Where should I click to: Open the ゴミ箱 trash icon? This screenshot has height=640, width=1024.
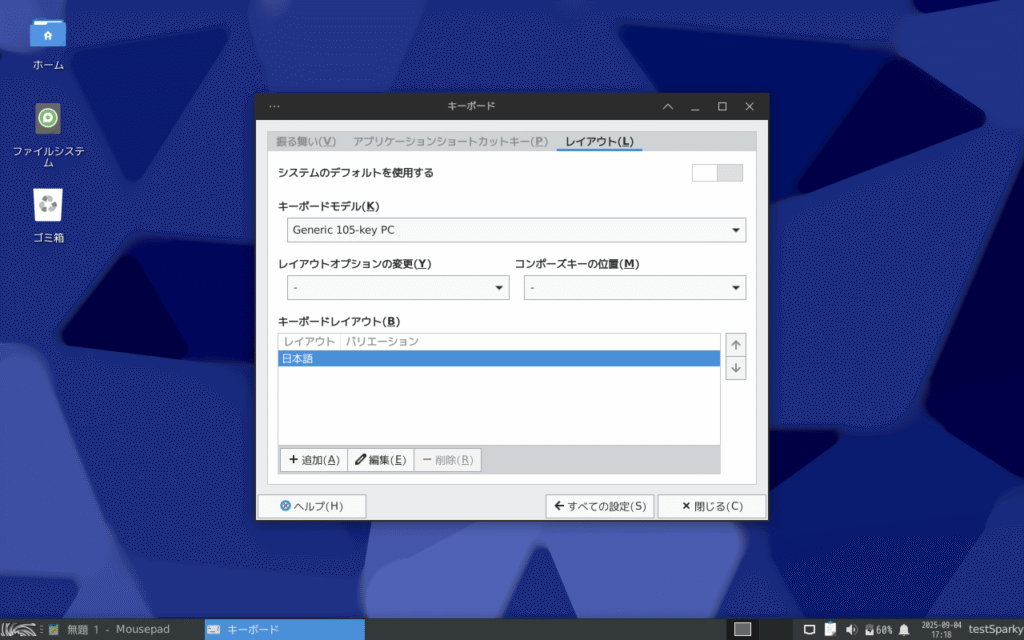pyautogui.click(x=47, y=207)
